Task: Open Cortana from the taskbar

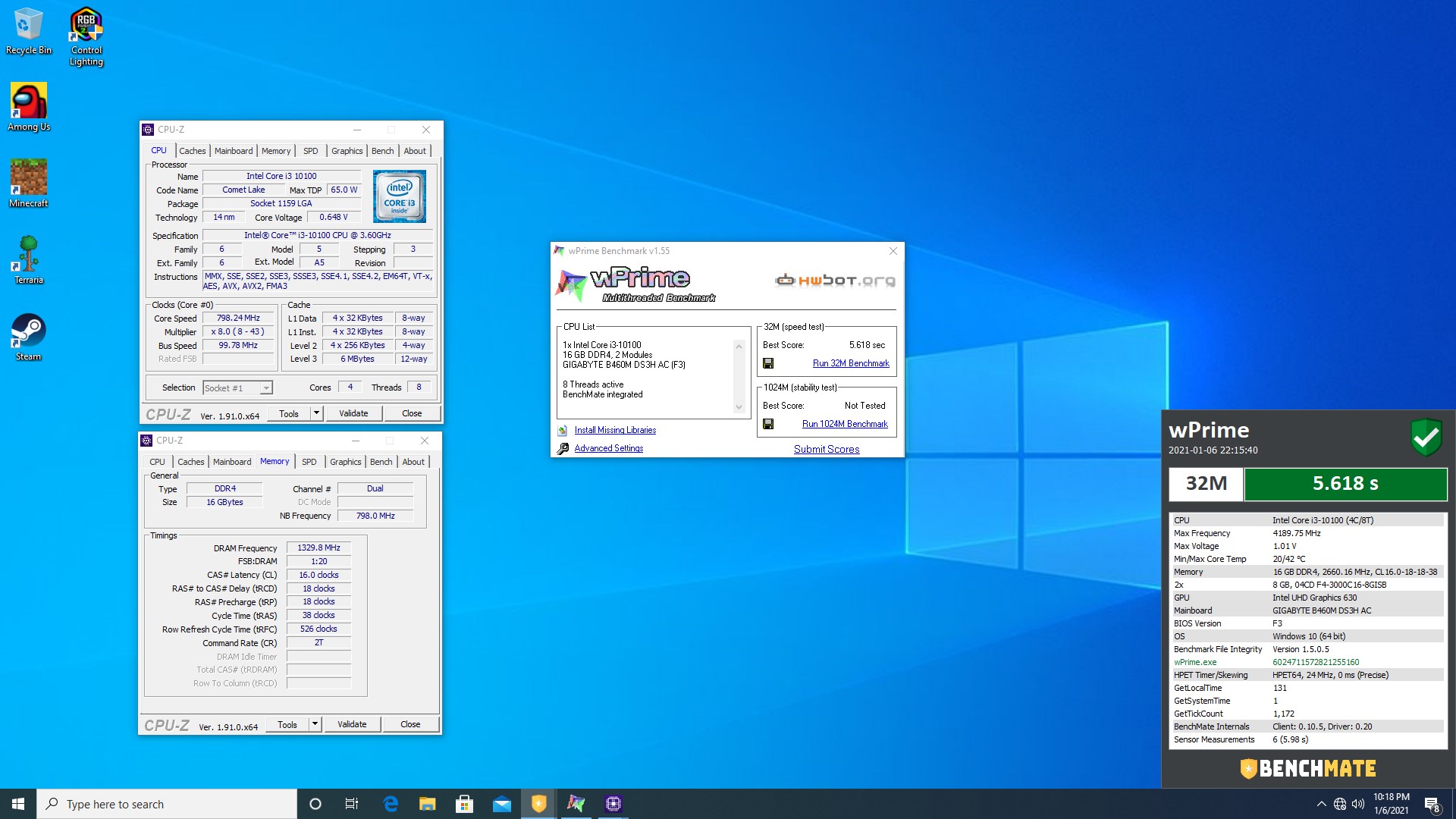Action: [315, 804]
